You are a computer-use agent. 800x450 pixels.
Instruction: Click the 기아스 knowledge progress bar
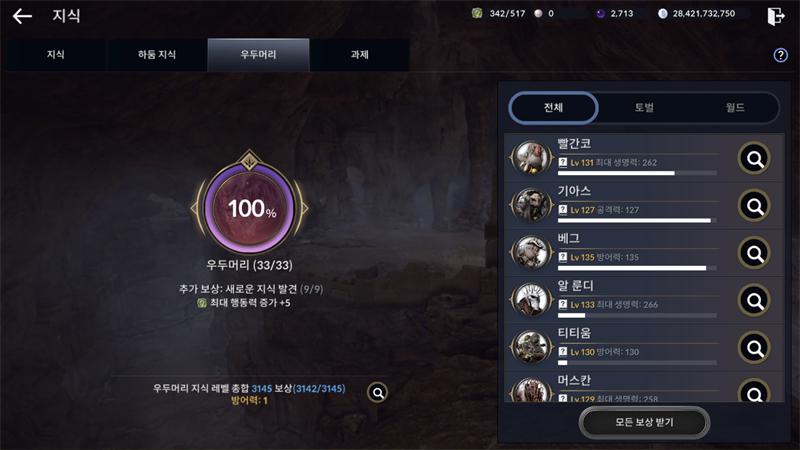(637, 221)
